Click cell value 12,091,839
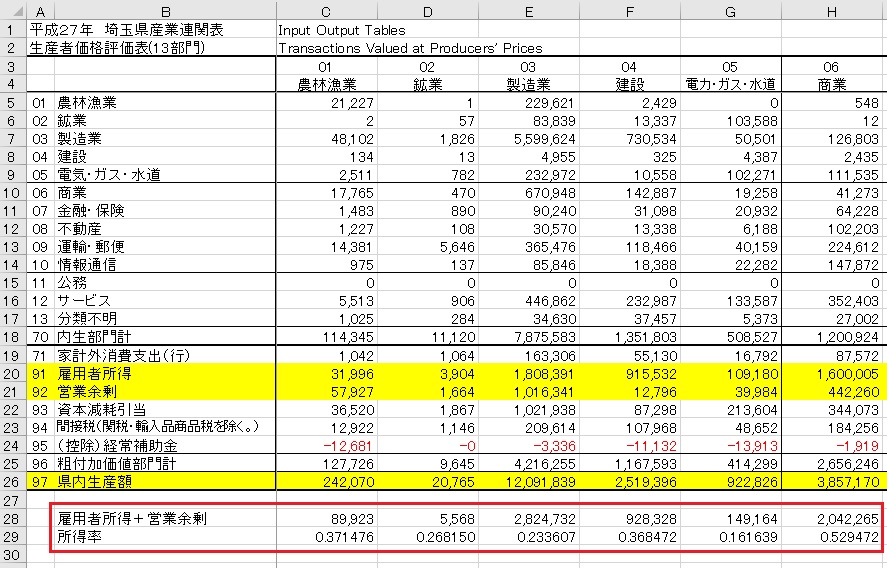Screen dimensions: 887x568 pos(541,482)
